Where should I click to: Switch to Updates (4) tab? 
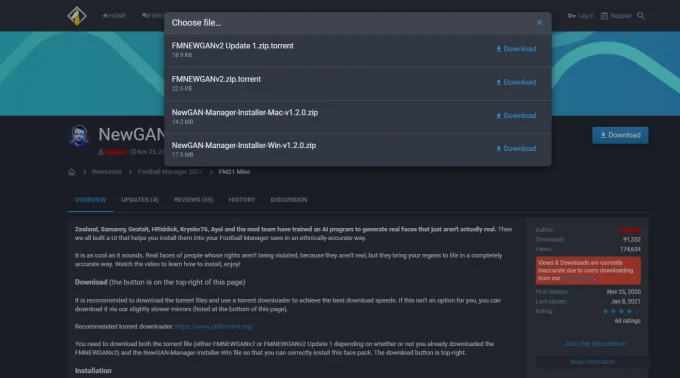(x=140, y=200)
